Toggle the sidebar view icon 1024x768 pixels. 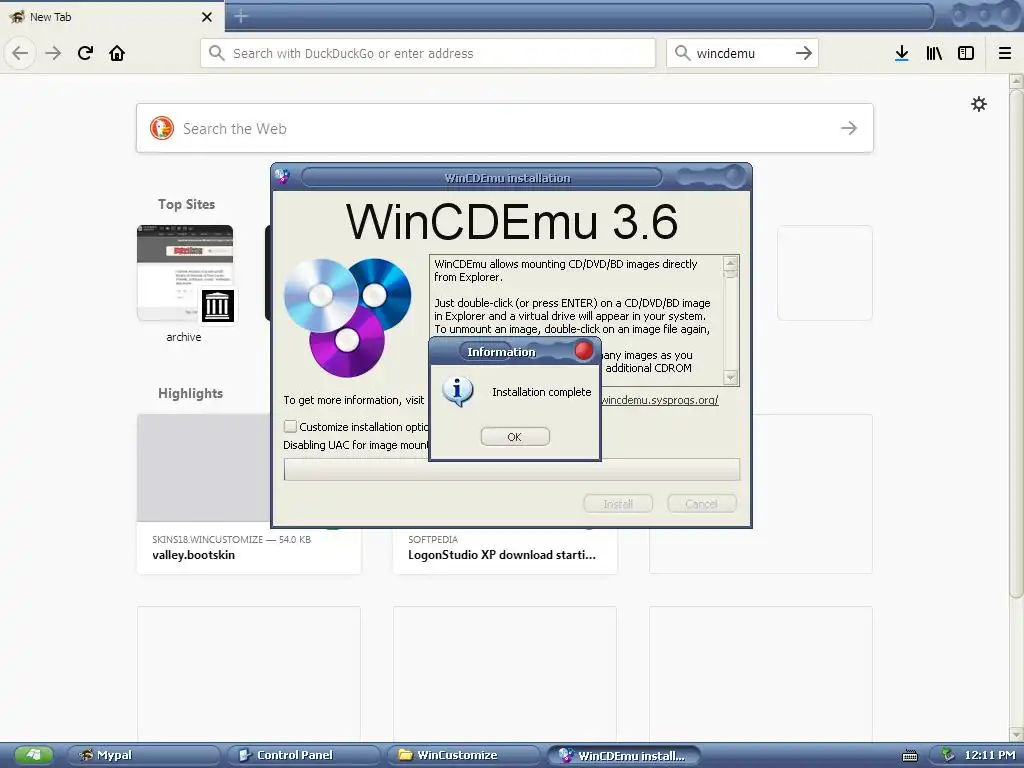(x=966, y=53)
